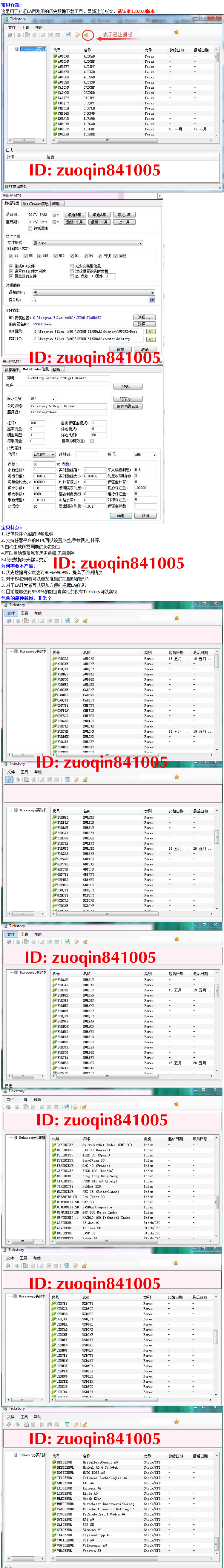Click the 最近3个月 button

[x=99, y=222]
